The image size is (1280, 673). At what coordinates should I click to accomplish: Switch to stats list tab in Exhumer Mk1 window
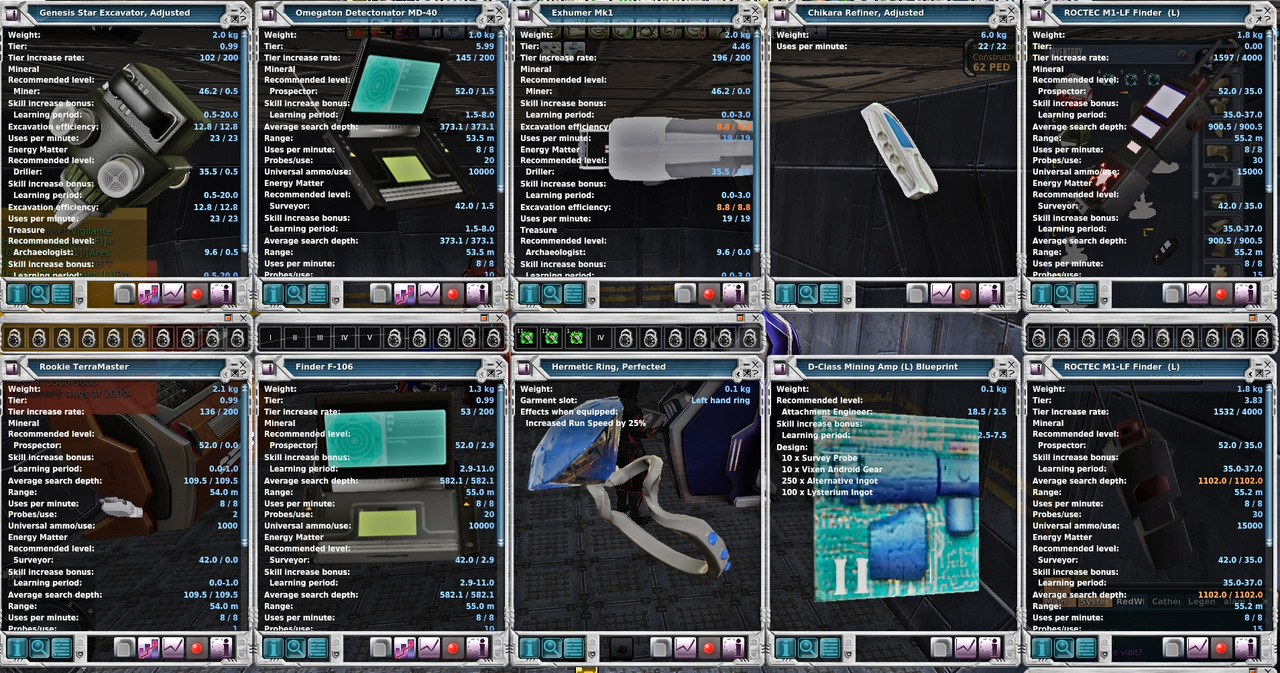pos(574,294)
